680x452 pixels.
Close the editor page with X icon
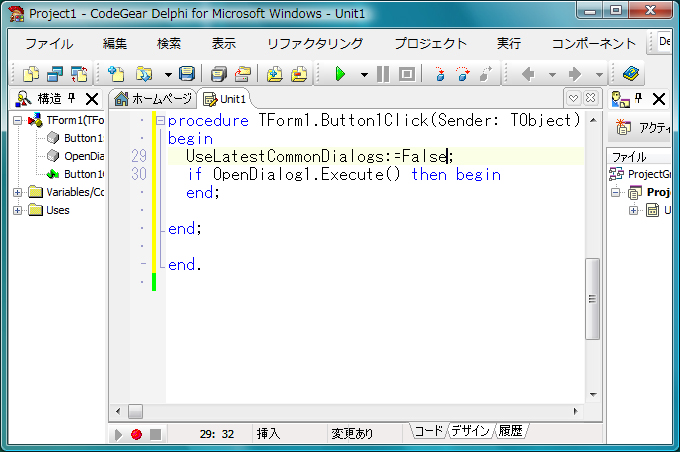[590, 98]
